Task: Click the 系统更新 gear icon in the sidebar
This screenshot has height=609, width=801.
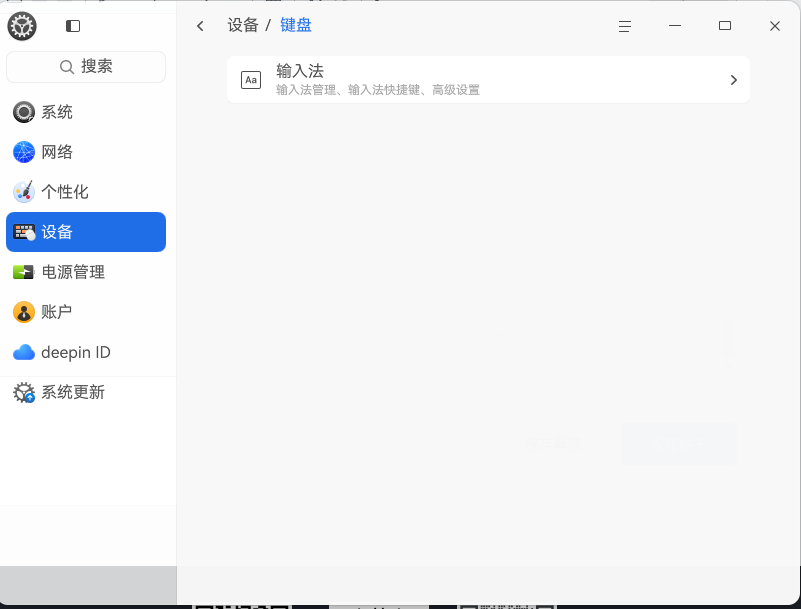Action: click(23, 392)
